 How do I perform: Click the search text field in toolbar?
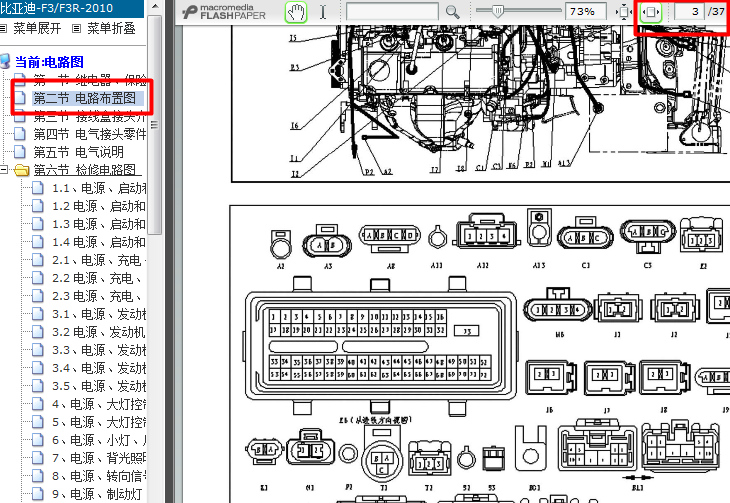392,12
